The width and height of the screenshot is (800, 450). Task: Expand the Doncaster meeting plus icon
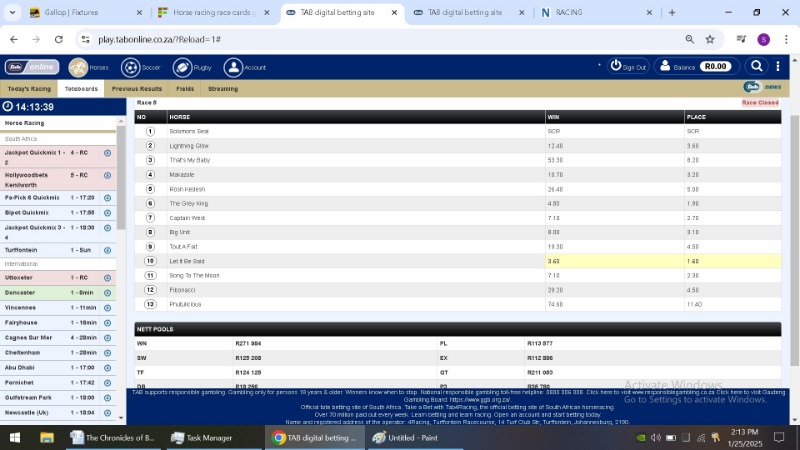coord(107,292)
